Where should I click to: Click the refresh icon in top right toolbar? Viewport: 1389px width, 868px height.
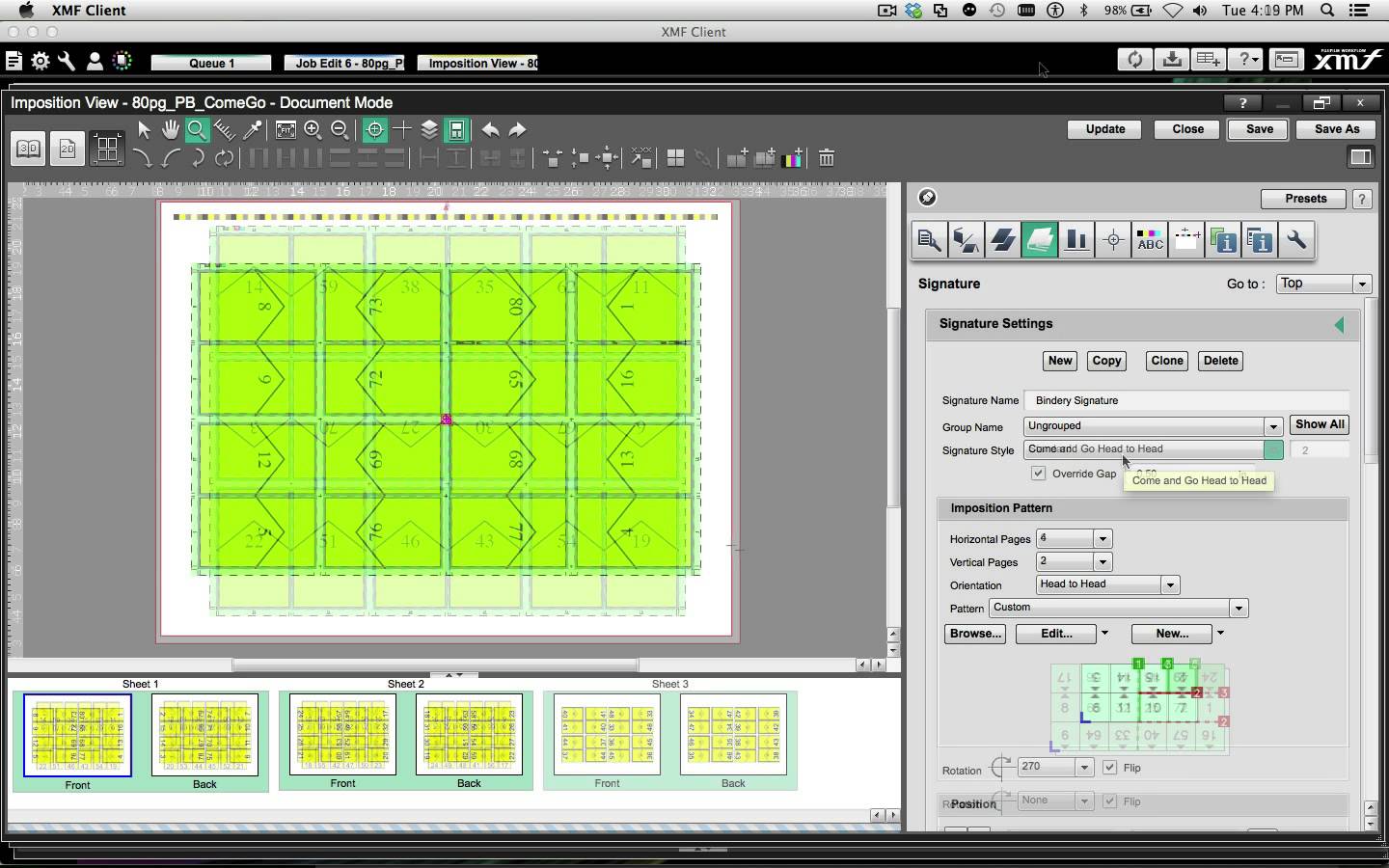pos(1135,60)
